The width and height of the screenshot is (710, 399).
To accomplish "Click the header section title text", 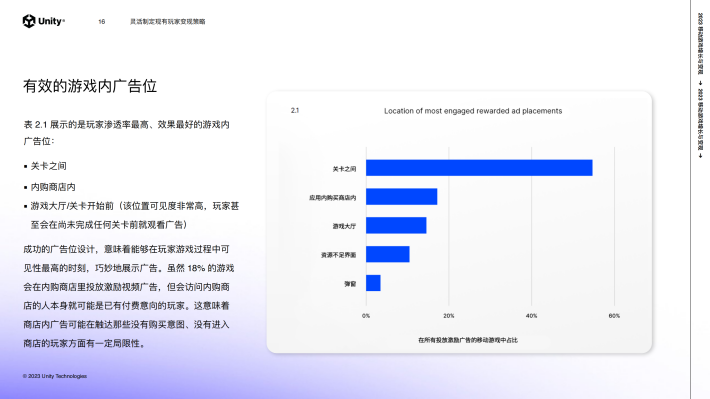I will 168,21.
